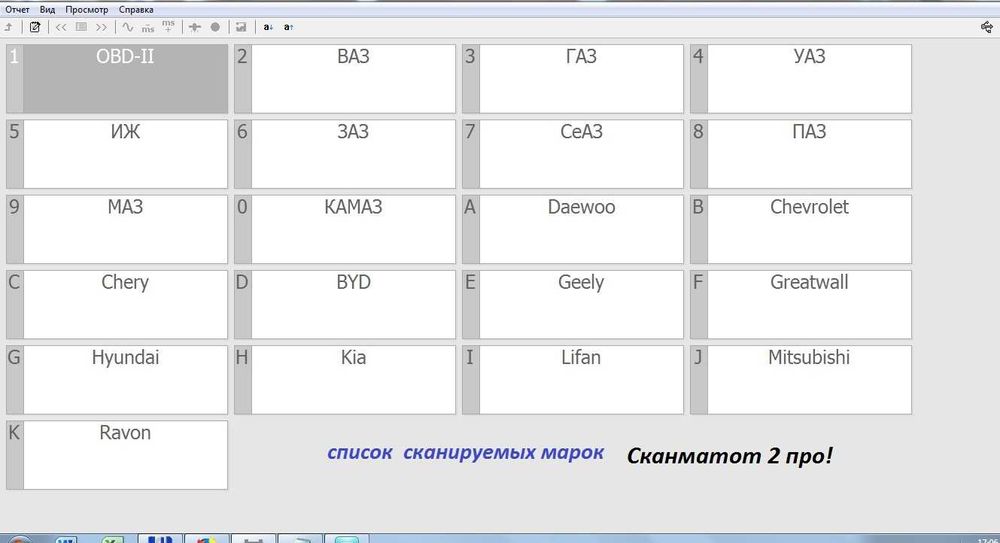Click the double right chevron next icon
This screenshot has height=543, width=1000.
click(x=101, y=27)
